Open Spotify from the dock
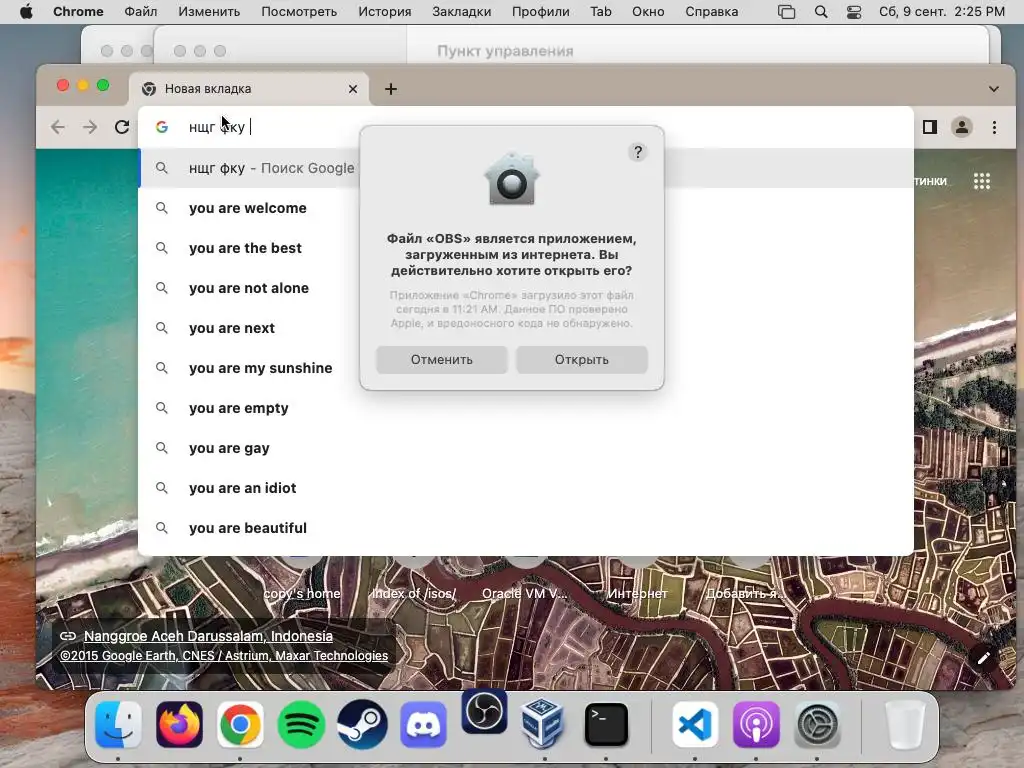This screenshot has height=768, width=1024. point(301,725)
